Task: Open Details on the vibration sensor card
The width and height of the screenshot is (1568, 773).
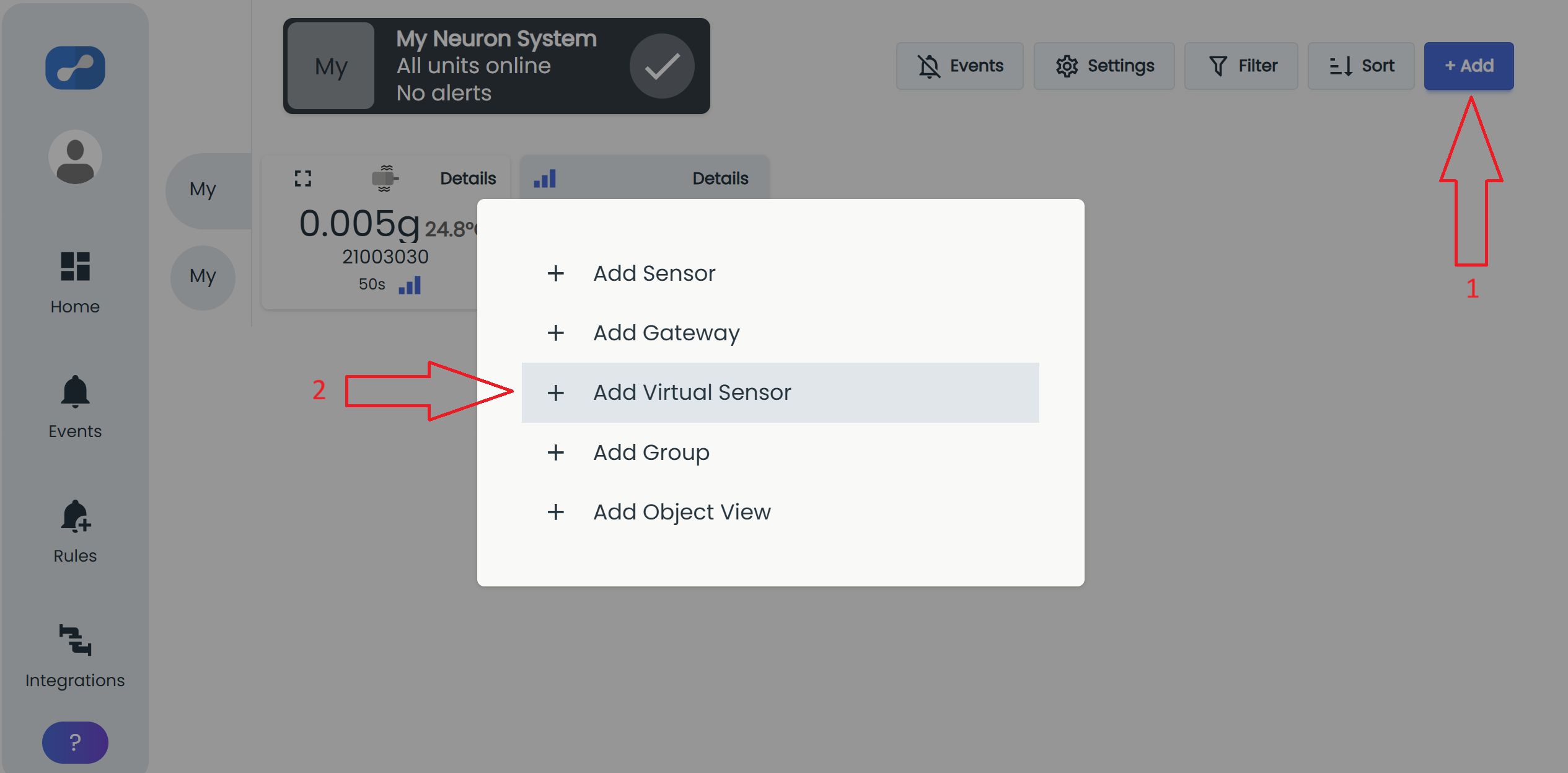Action: coord(468,179)
